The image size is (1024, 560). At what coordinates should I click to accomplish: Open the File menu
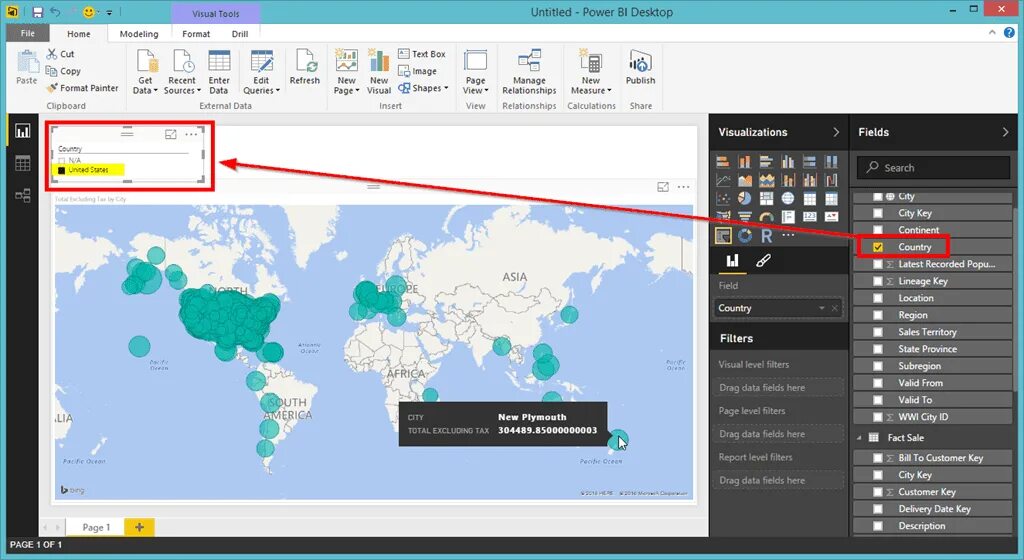(27, 33)
